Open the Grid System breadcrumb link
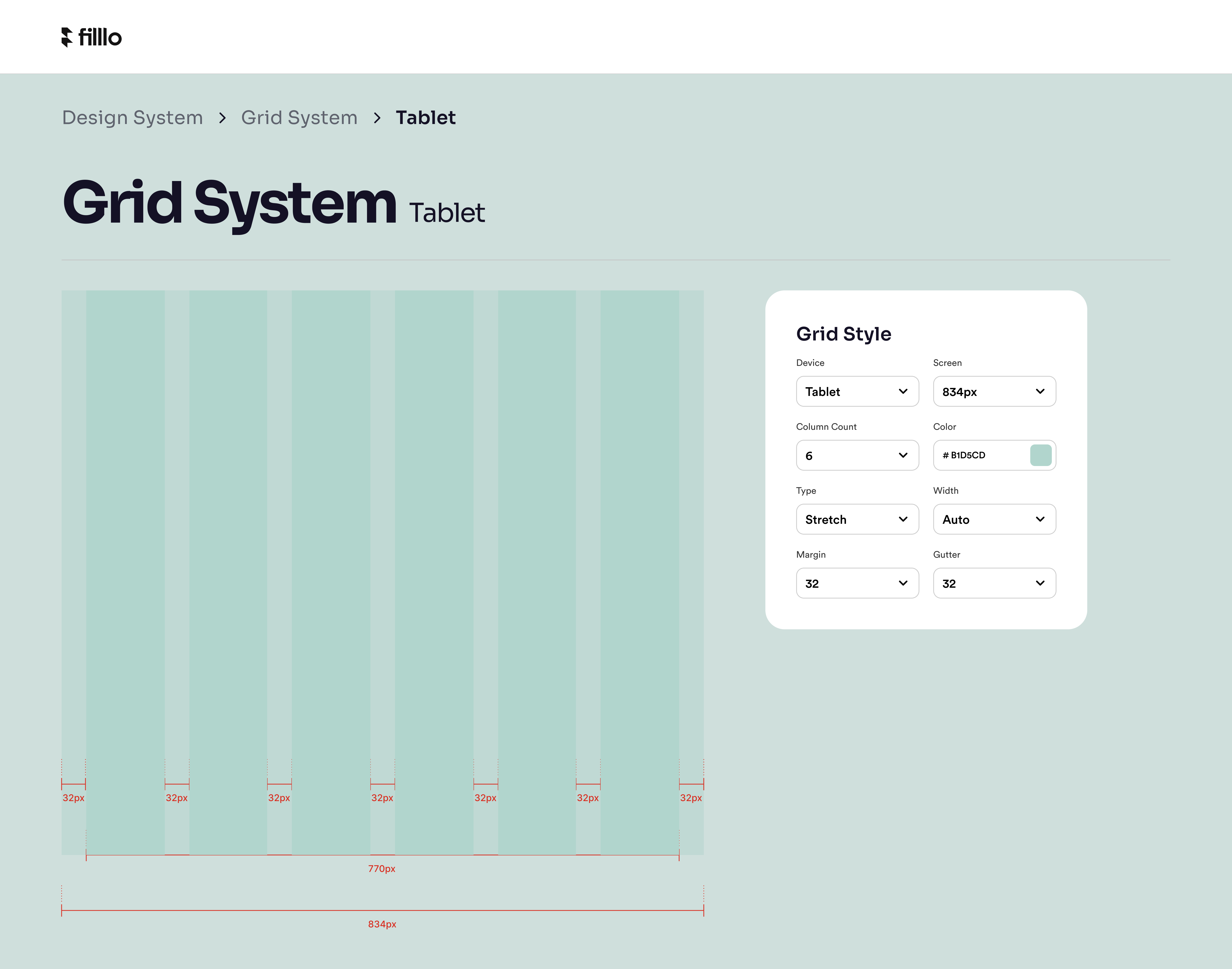1232x969 pixels. (x=299, y=117)
